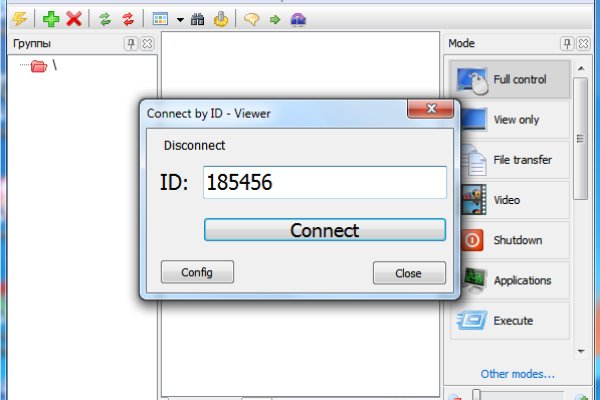Screen dimensions: 600x400
Task: Click the red X delete icon
Action: [x=73, y=19]
